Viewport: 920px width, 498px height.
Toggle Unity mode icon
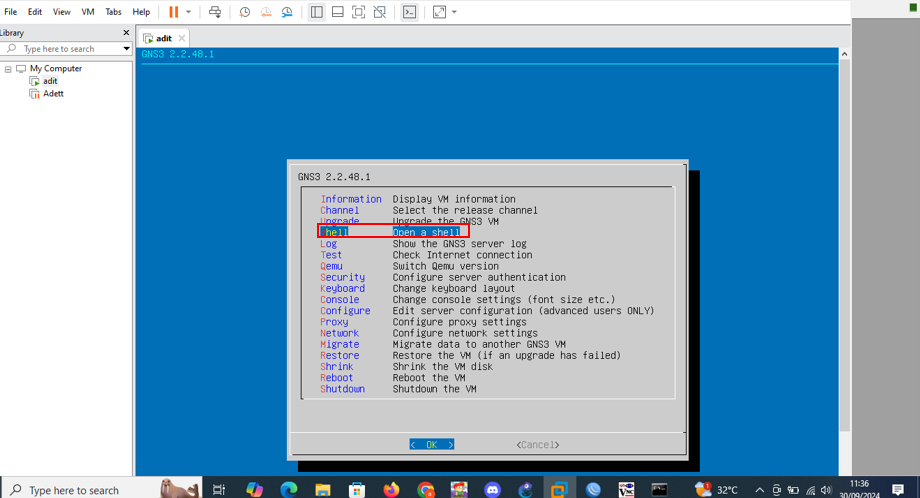[x=380, y=12]
